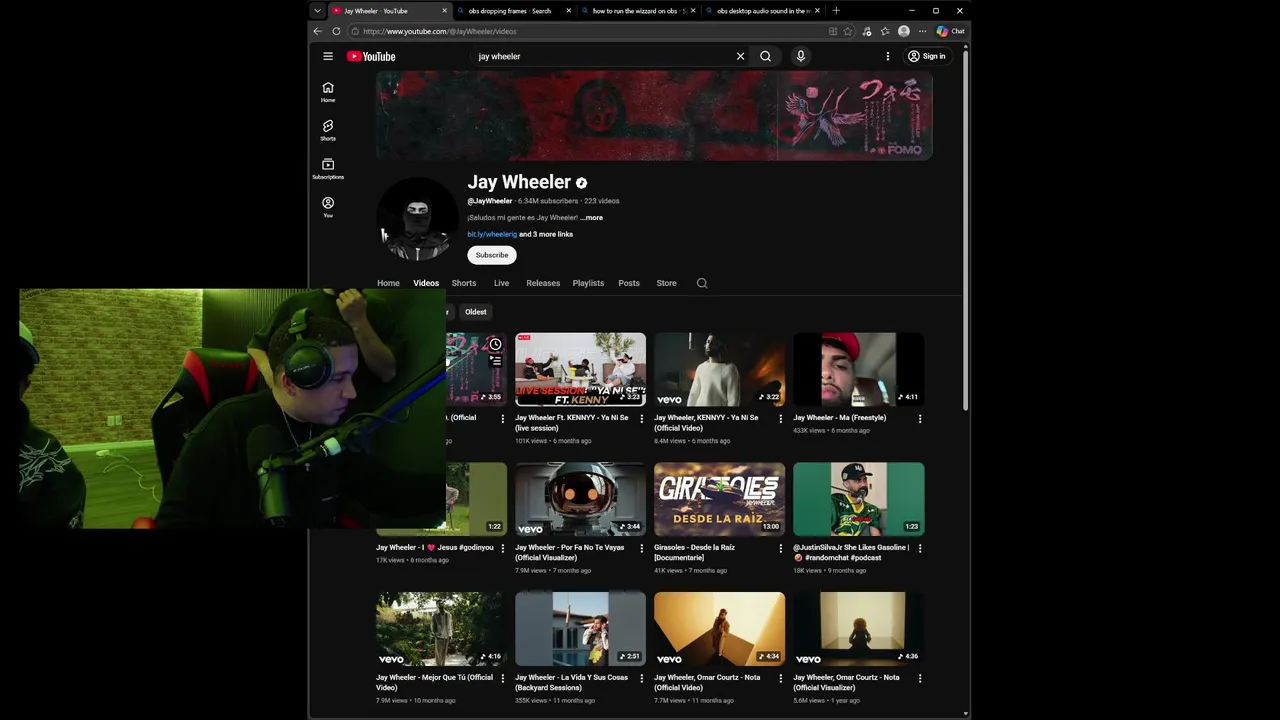Open options menu for Girasoles video

pos(781,548)
